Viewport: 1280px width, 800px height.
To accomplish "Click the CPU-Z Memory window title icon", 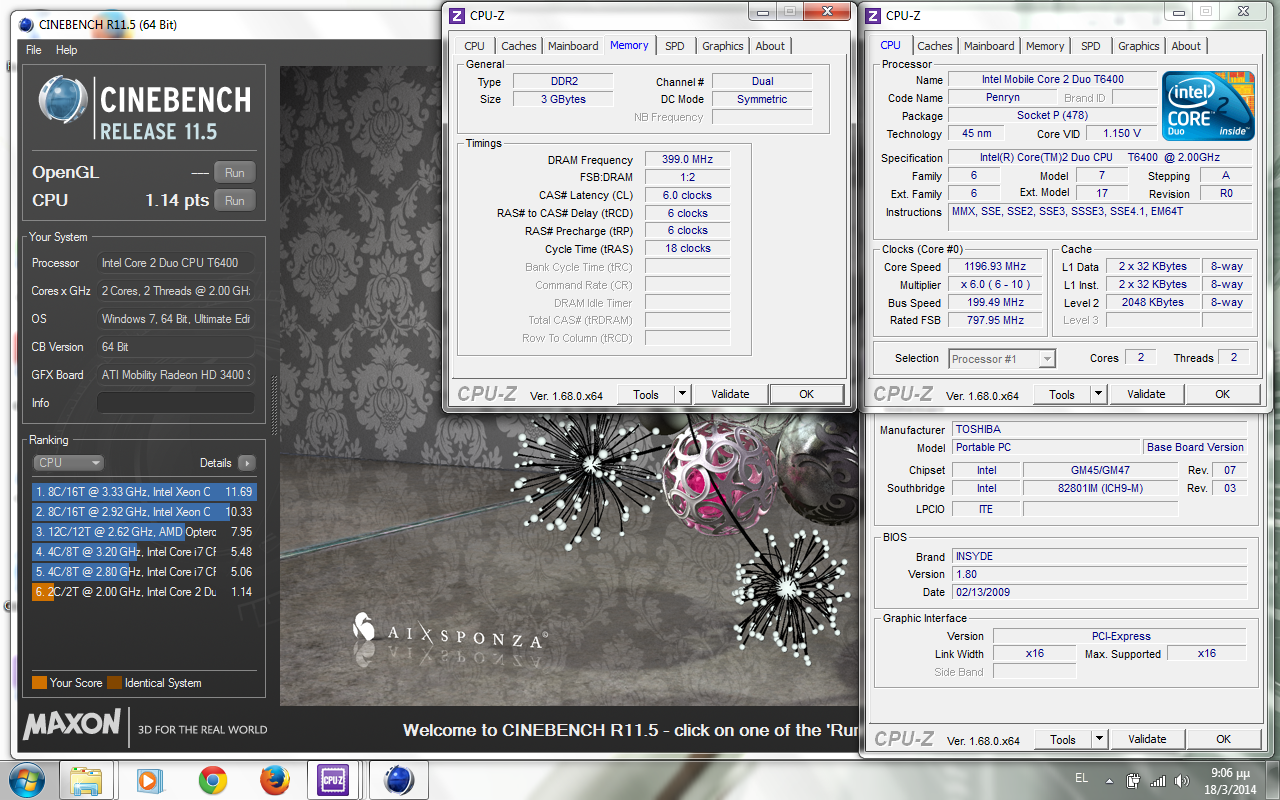I will [x=456, y=14].
